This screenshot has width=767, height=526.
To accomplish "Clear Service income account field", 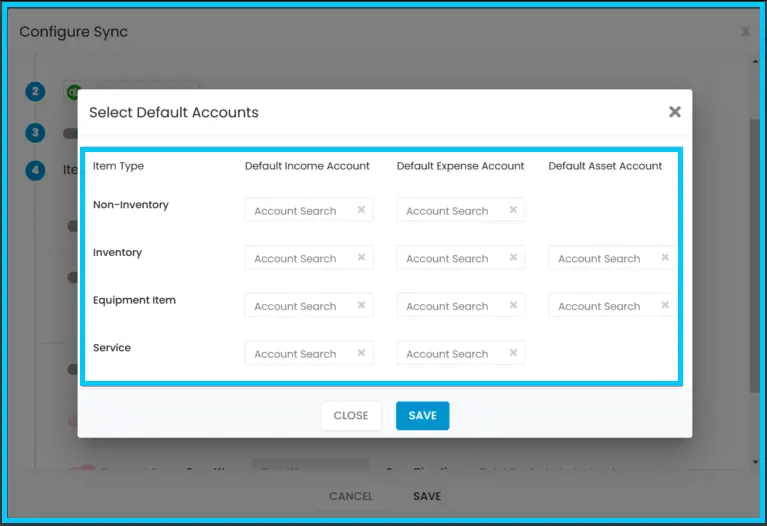I will click(361, 353).
